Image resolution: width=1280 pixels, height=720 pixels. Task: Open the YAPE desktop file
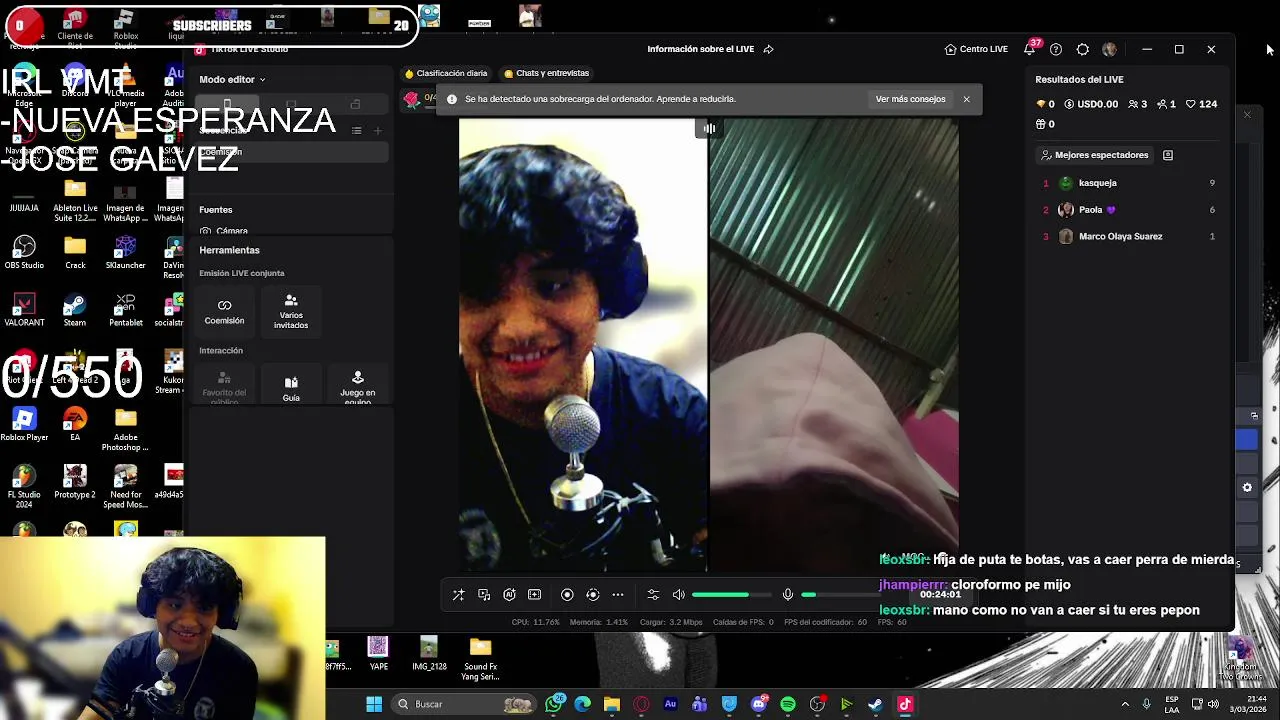[x=378, y=654]
